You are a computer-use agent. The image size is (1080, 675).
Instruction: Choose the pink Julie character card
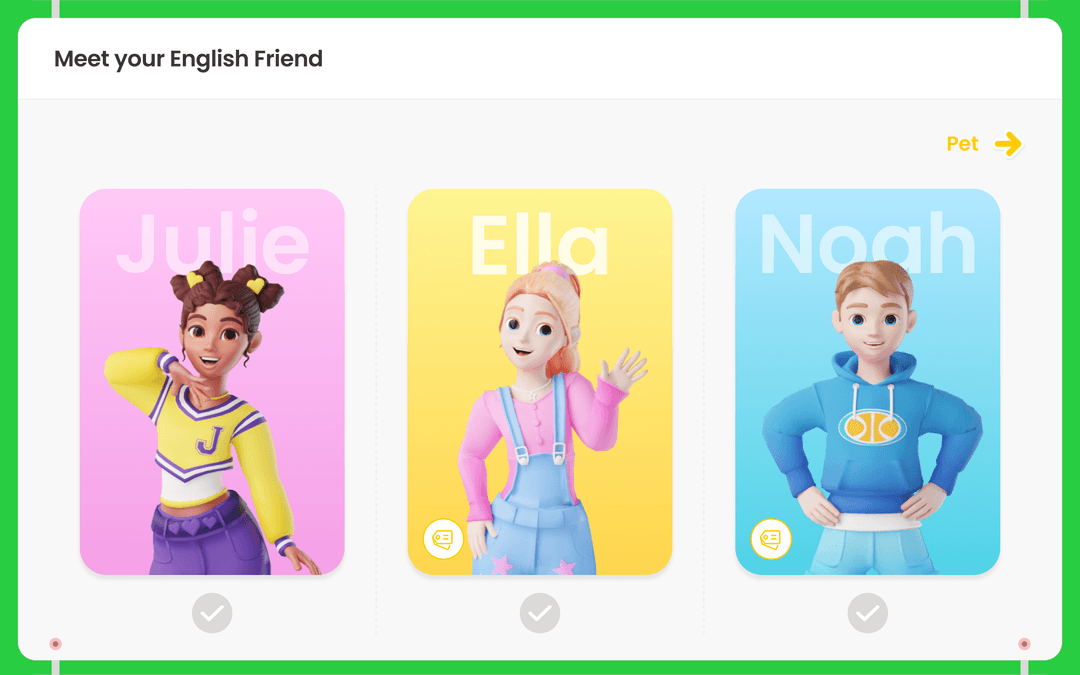212,382
